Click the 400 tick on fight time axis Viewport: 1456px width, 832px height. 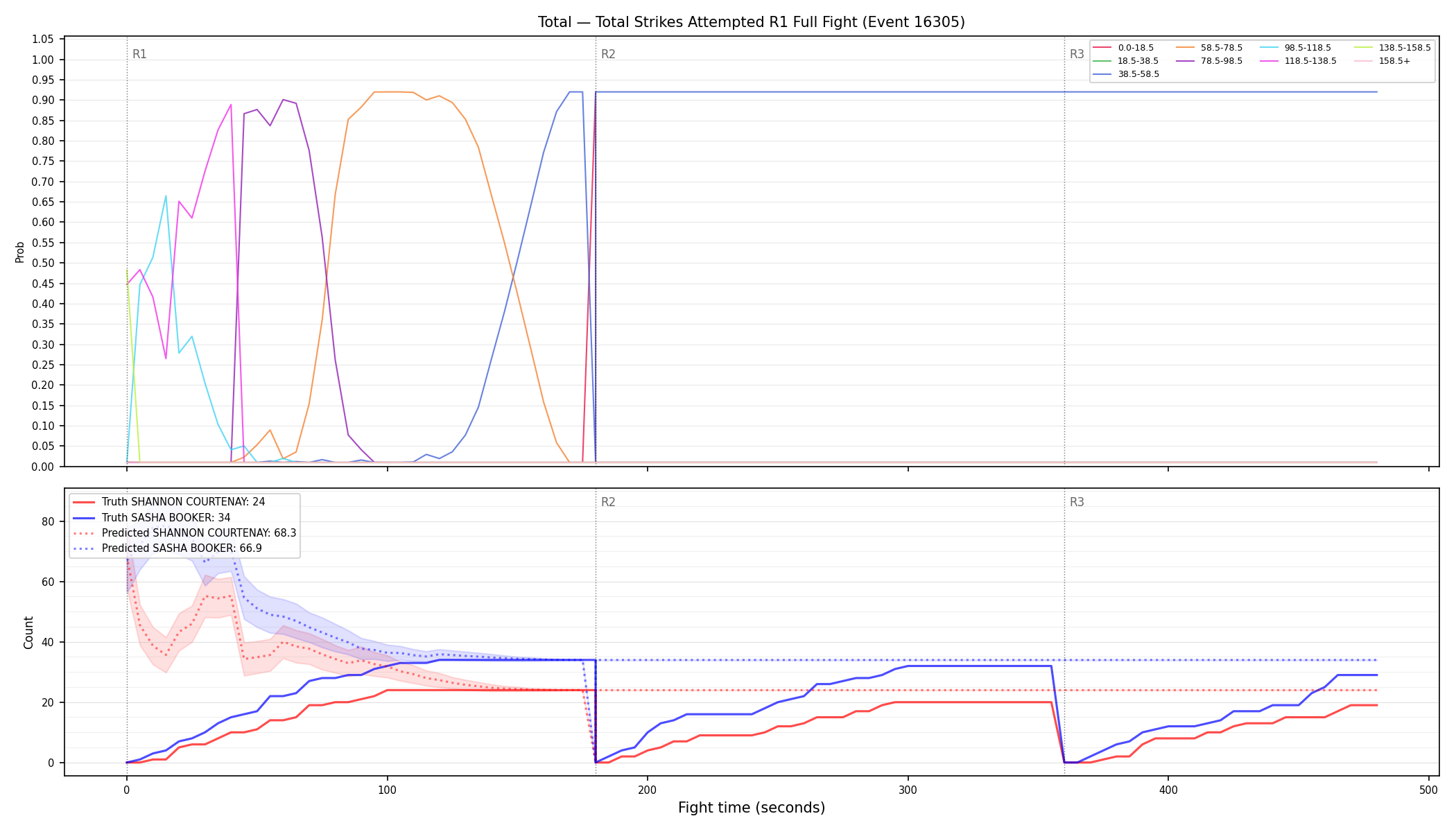[1168, 789]
